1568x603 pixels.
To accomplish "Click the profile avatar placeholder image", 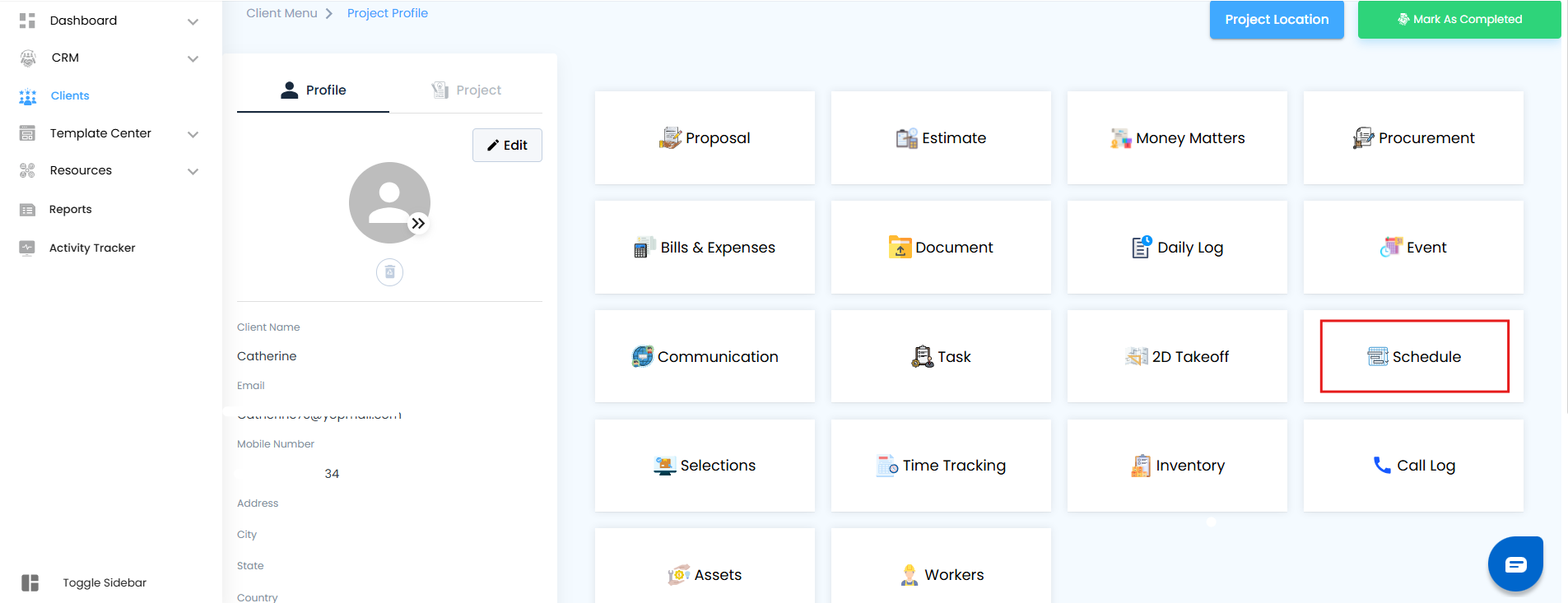I will click(x=389, y=202).
